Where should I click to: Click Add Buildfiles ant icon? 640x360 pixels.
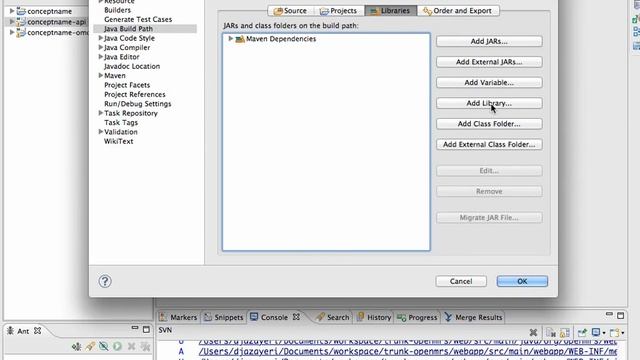point(76,347)
